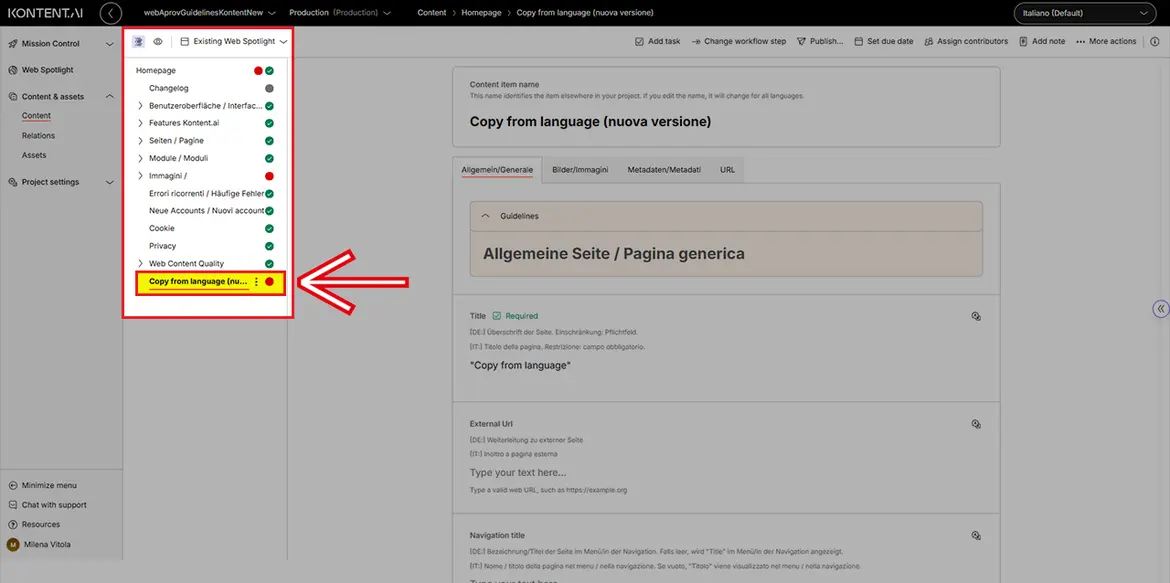
Task: Click the tree view icon in Web Spotlight panel
Action: click(x=138, y=42)
